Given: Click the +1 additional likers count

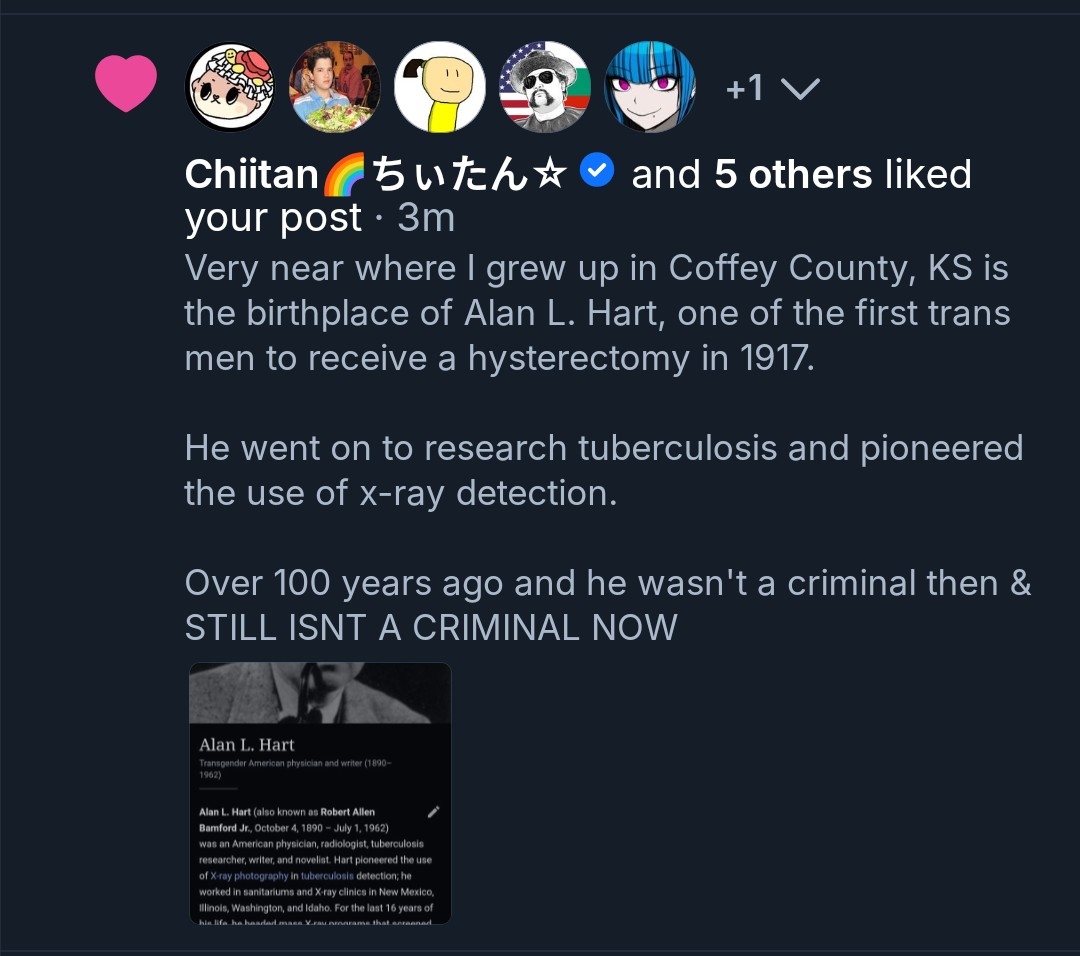Looking at the screenshot, I should (744, 89).
